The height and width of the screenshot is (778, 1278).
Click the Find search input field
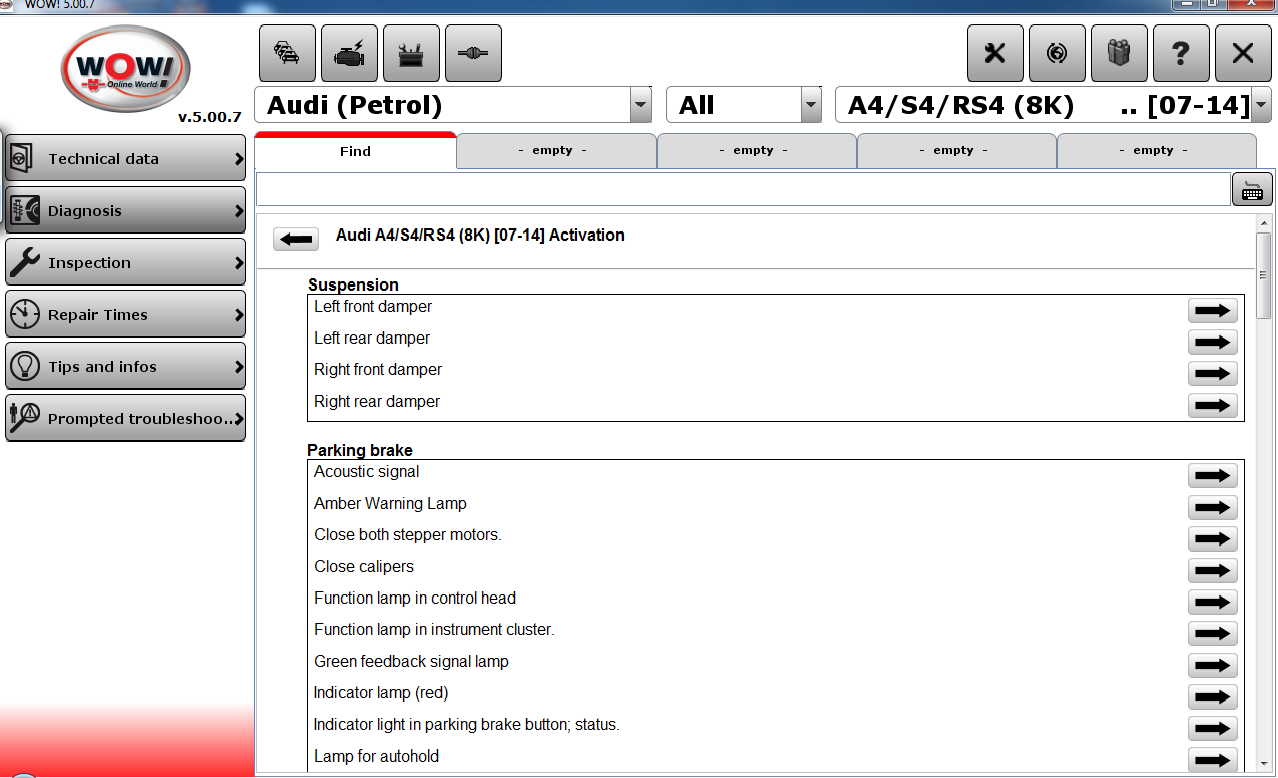743,189
